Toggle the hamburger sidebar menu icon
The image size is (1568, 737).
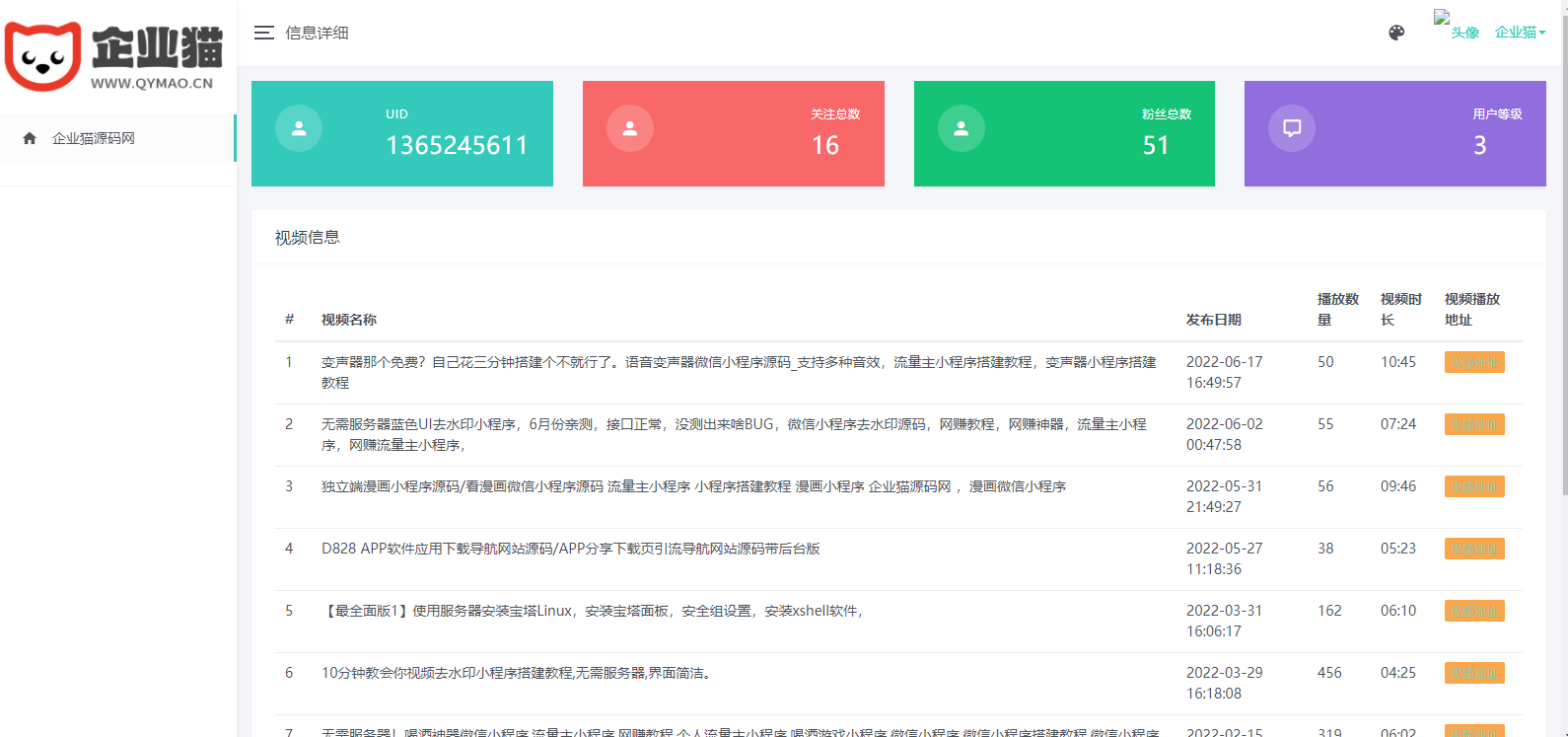click(263, 33)
